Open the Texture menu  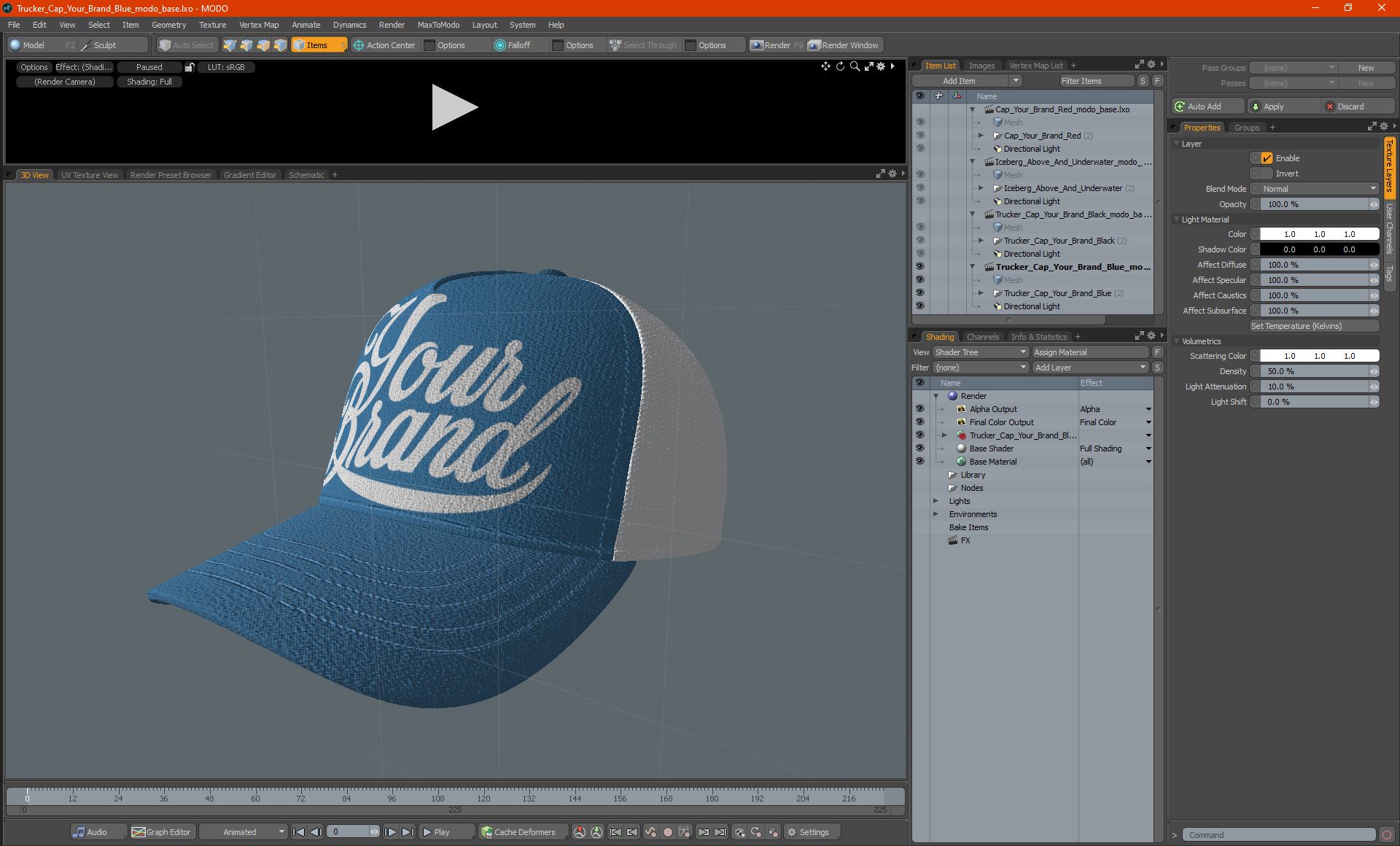213,25
